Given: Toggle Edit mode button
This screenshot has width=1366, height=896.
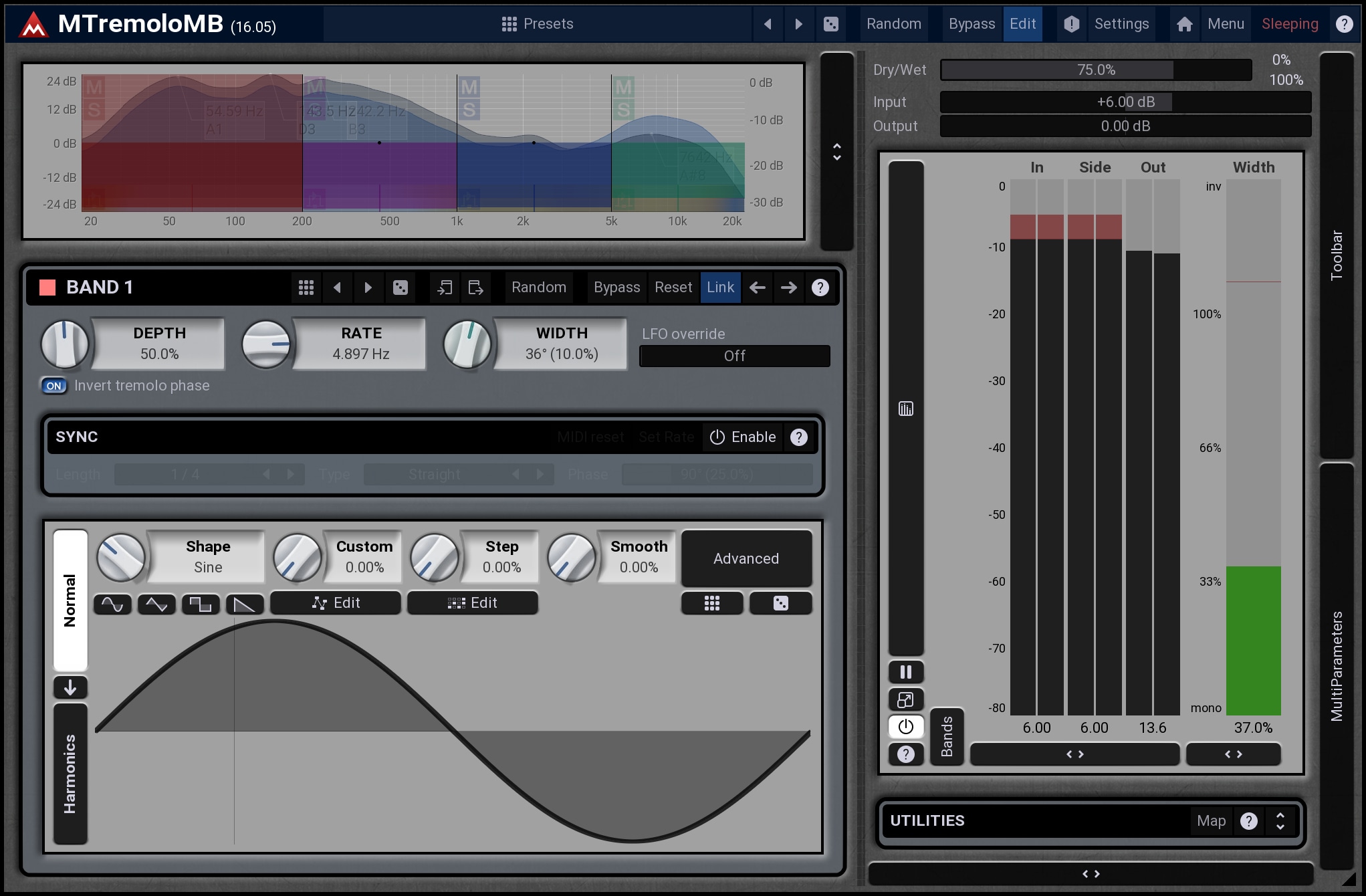Looking at the screenshot, I should tap(1022, 24).
